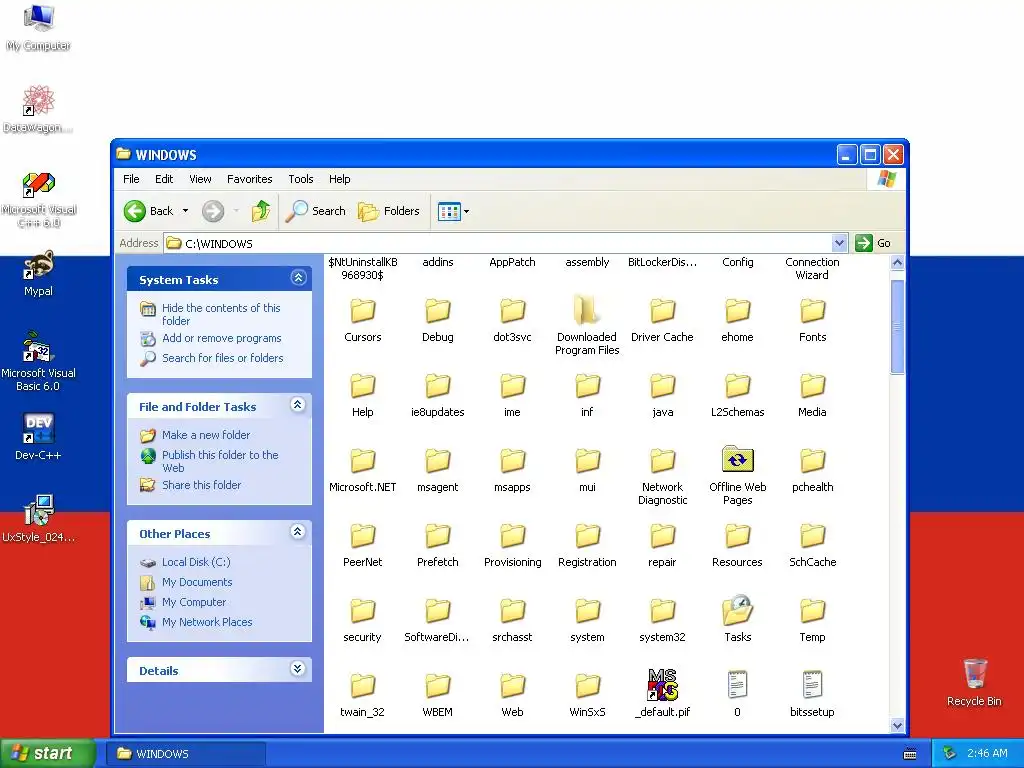Open My Documents from Other Places
Screen dimensions: 1024x768
(197, 582)
